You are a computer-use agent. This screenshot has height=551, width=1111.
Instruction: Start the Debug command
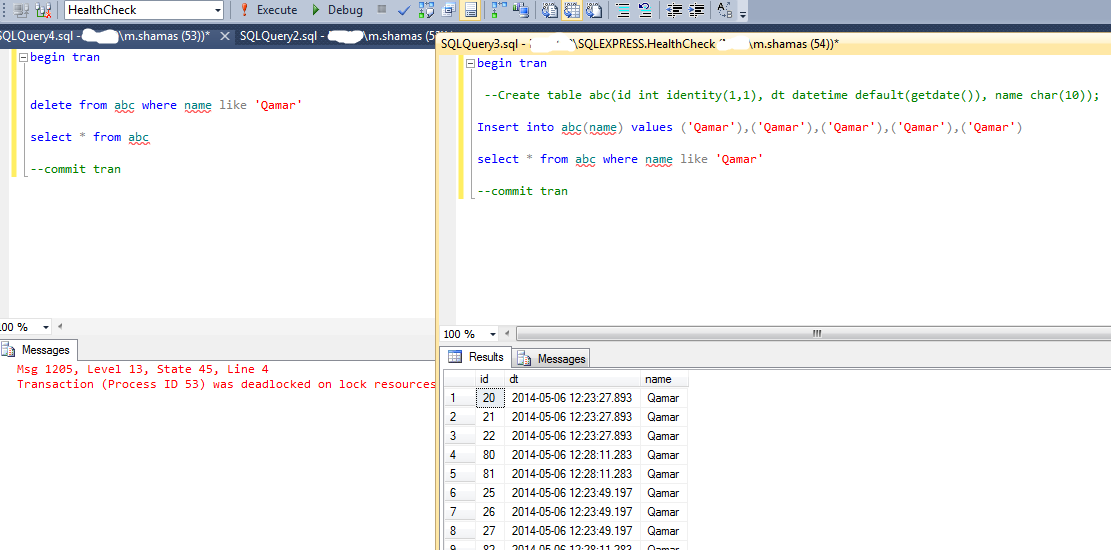(x=338, y=10)
